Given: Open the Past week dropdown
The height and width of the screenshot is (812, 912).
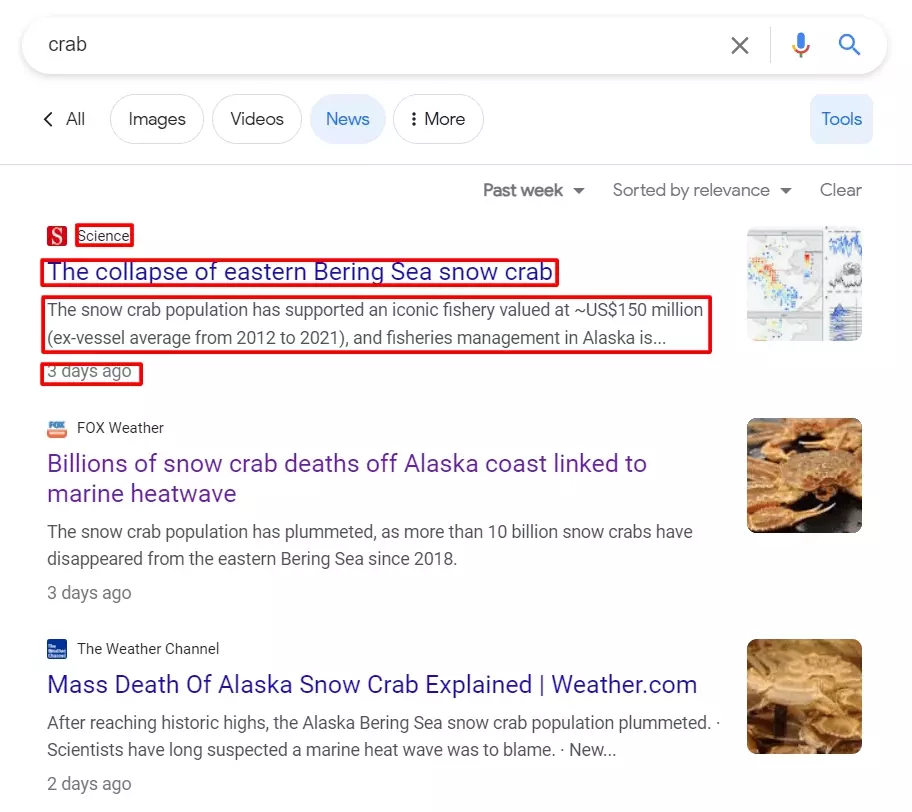Looking at the screenshot, I should (x=533, y=190).
